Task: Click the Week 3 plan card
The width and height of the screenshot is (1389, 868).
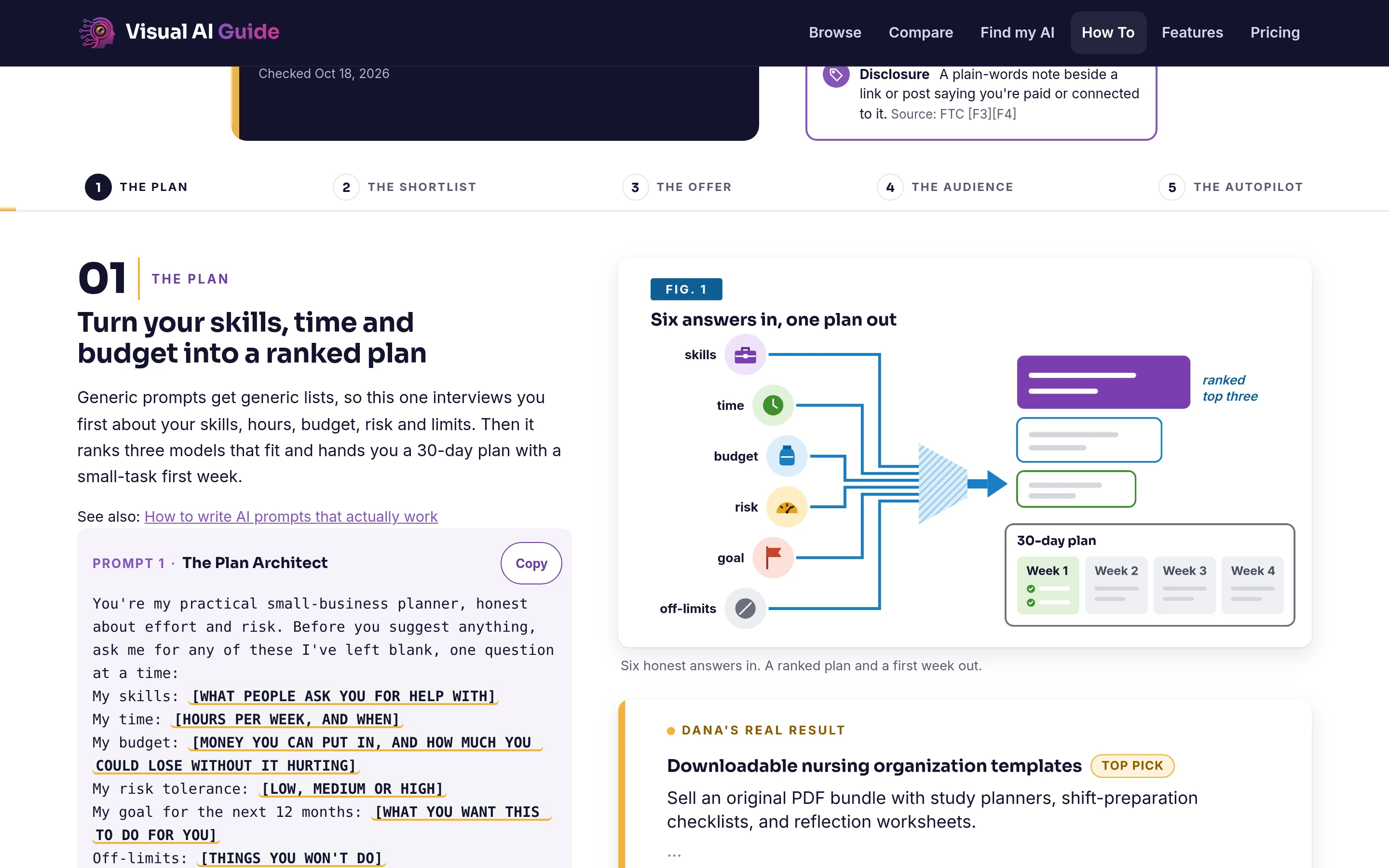Action: coord(1184,585)
